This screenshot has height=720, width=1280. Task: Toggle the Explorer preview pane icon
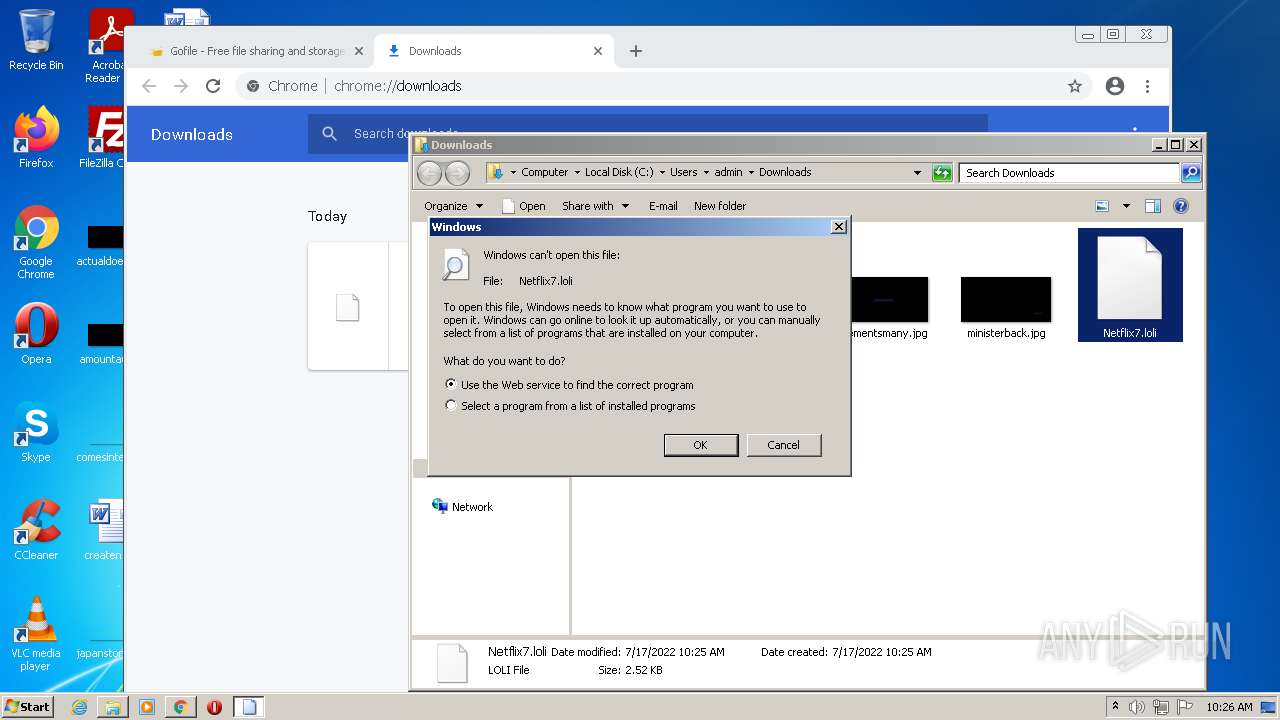click(x=1153, y=206)
